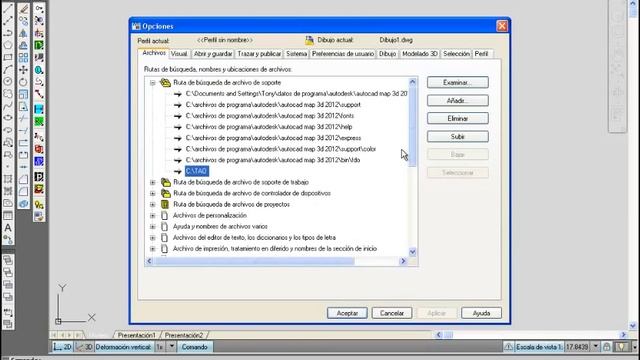Expand 'Ruta de búsqueda de archivos de proyectos'
This screenshot has height=360, width=640.
(x=152, y=204)
